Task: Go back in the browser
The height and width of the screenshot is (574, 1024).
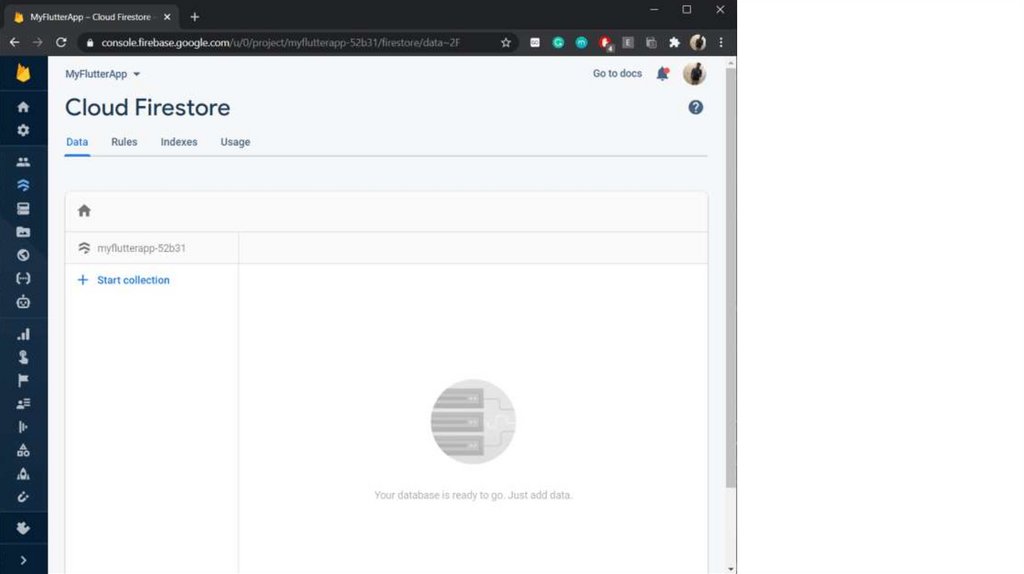Action: 14,42
